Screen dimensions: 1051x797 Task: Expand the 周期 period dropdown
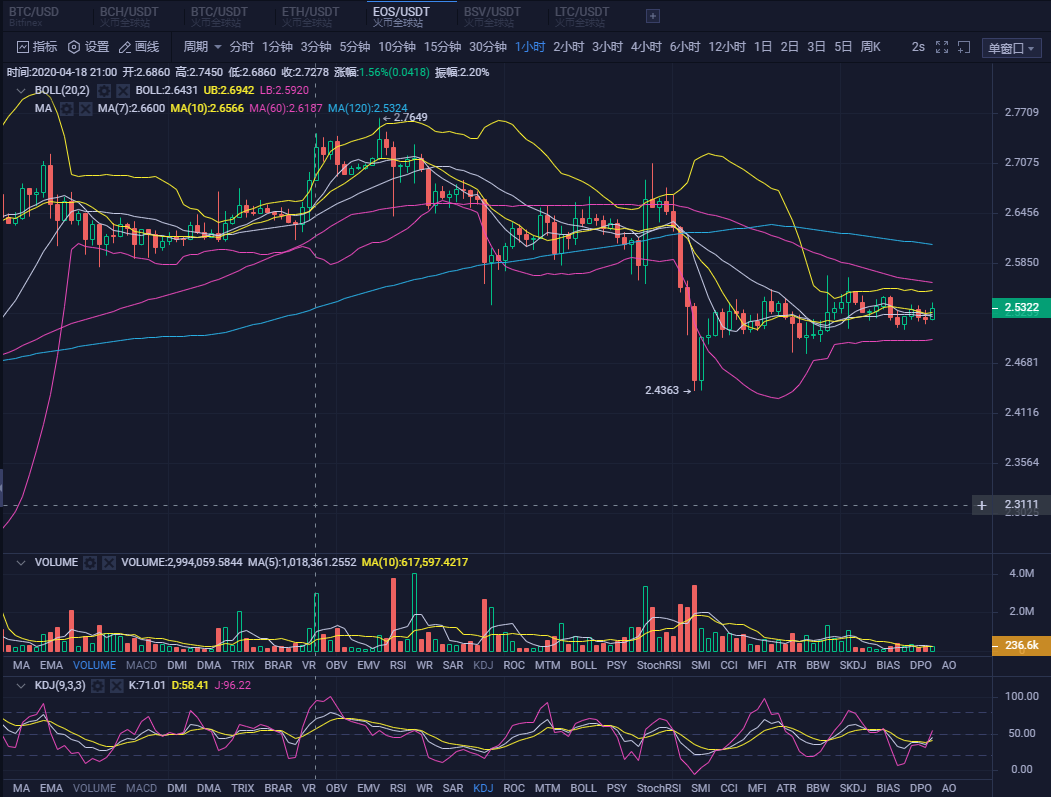(202, 47)
